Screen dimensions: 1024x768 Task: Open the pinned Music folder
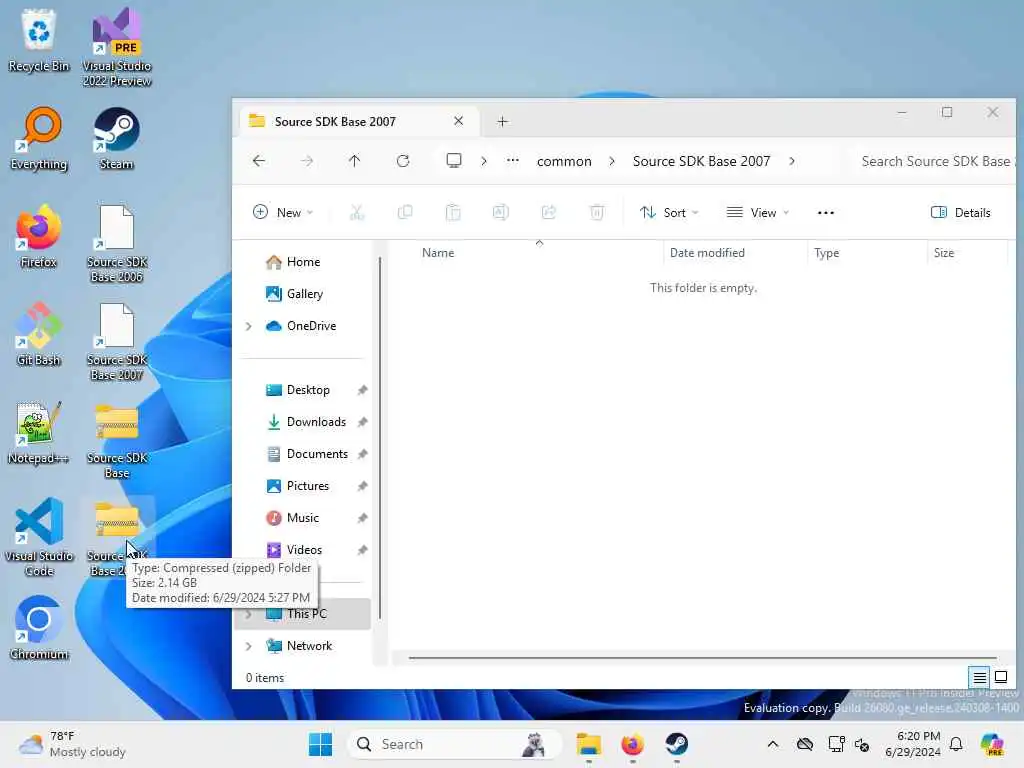tap(304, 518)
